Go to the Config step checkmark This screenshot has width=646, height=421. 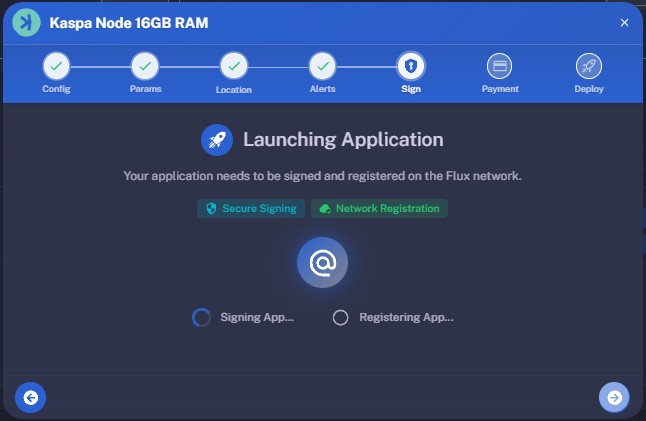pos(56,67)
